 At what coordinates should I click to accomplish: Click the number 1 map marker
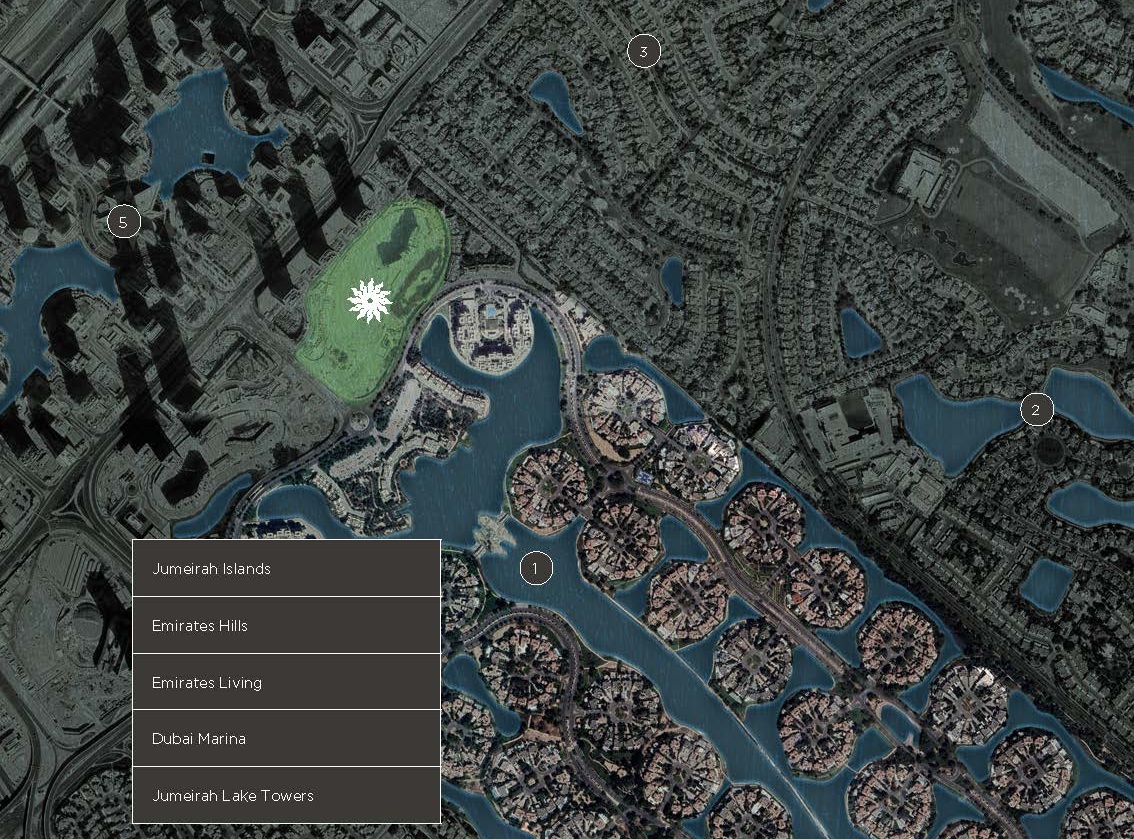coord(535,569)
